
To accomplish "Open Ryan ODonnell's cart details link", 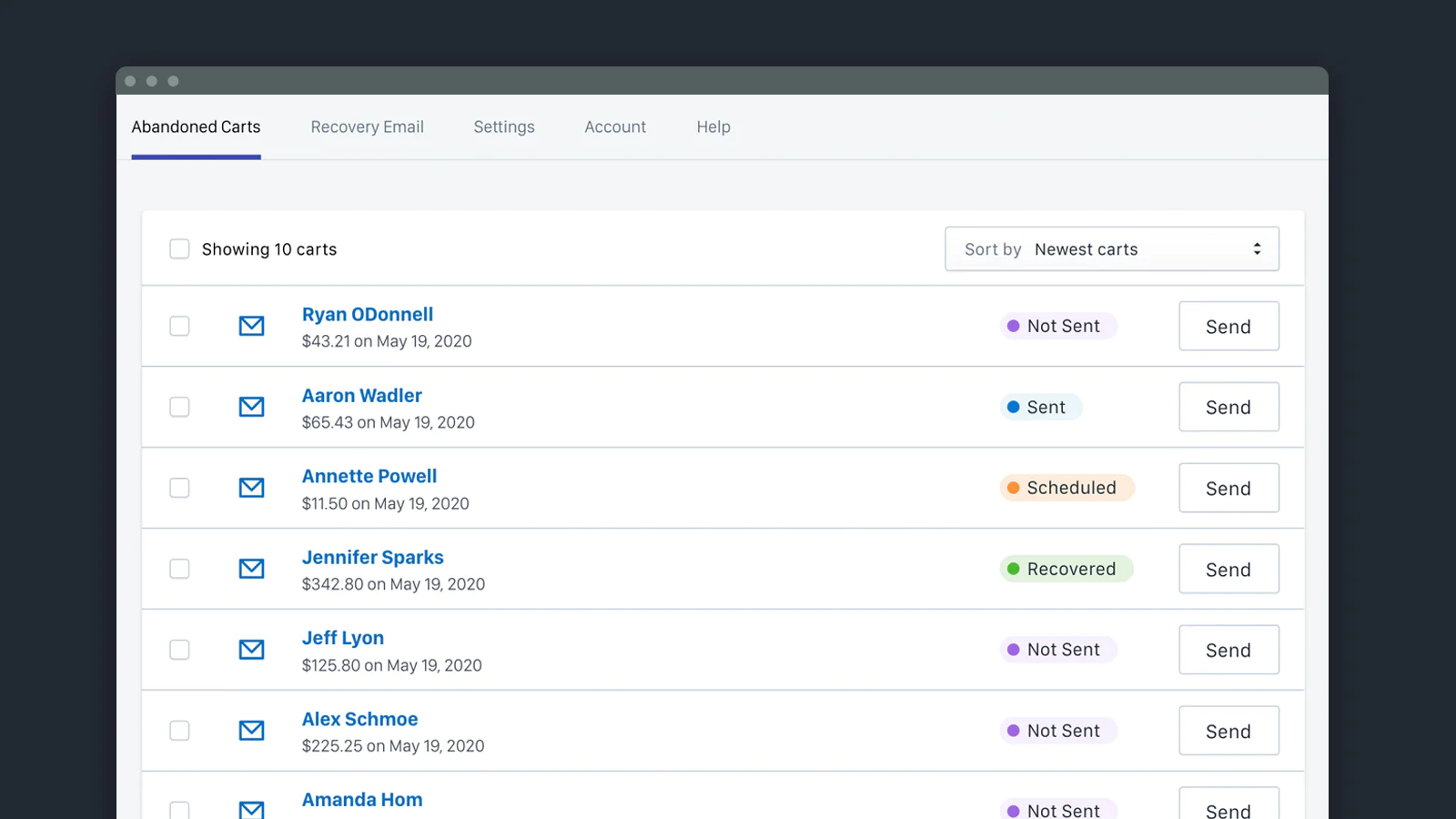I will [x=368, y=315].
